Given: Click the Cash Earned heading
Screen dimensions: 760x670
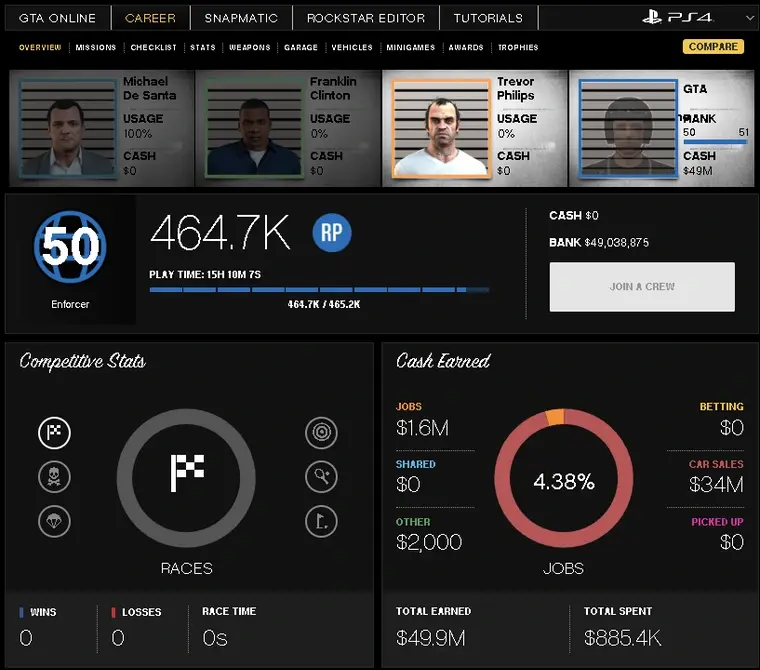Looking at the screenshot, I should (x=443, y=361).
